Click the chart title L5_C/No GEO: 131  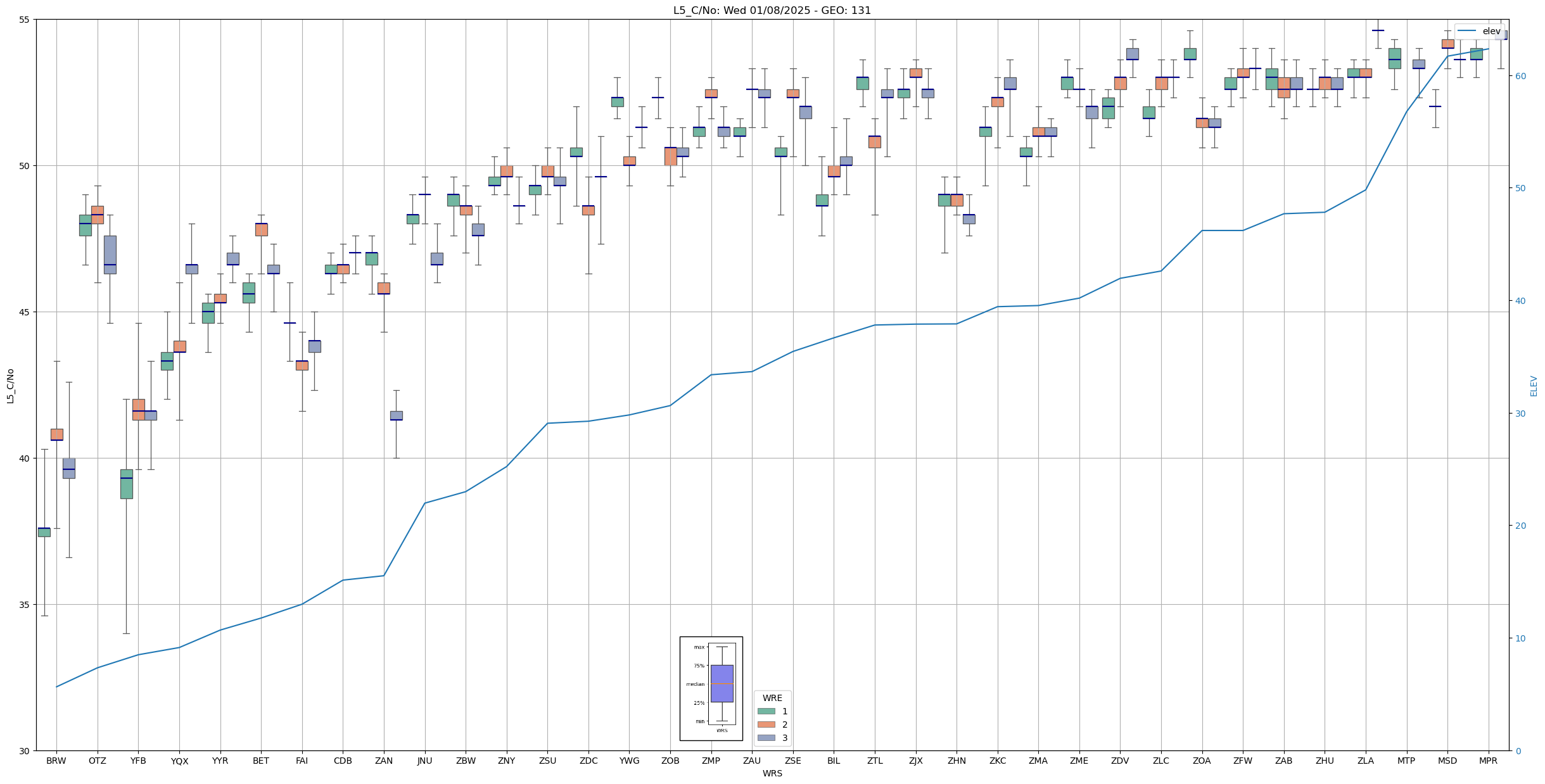pos(772,10)
